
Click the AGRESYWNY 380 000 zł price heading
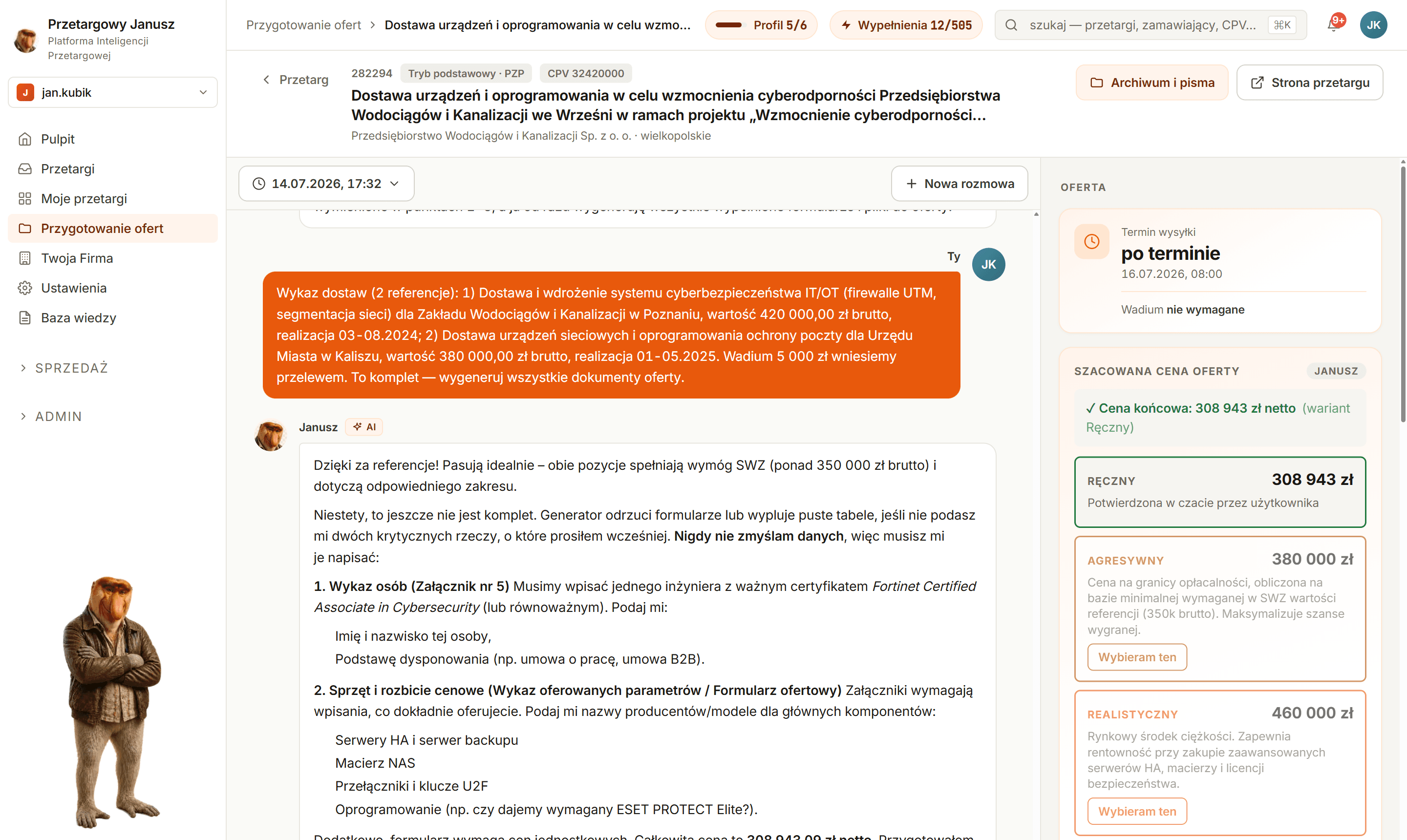click(1220, 560)
